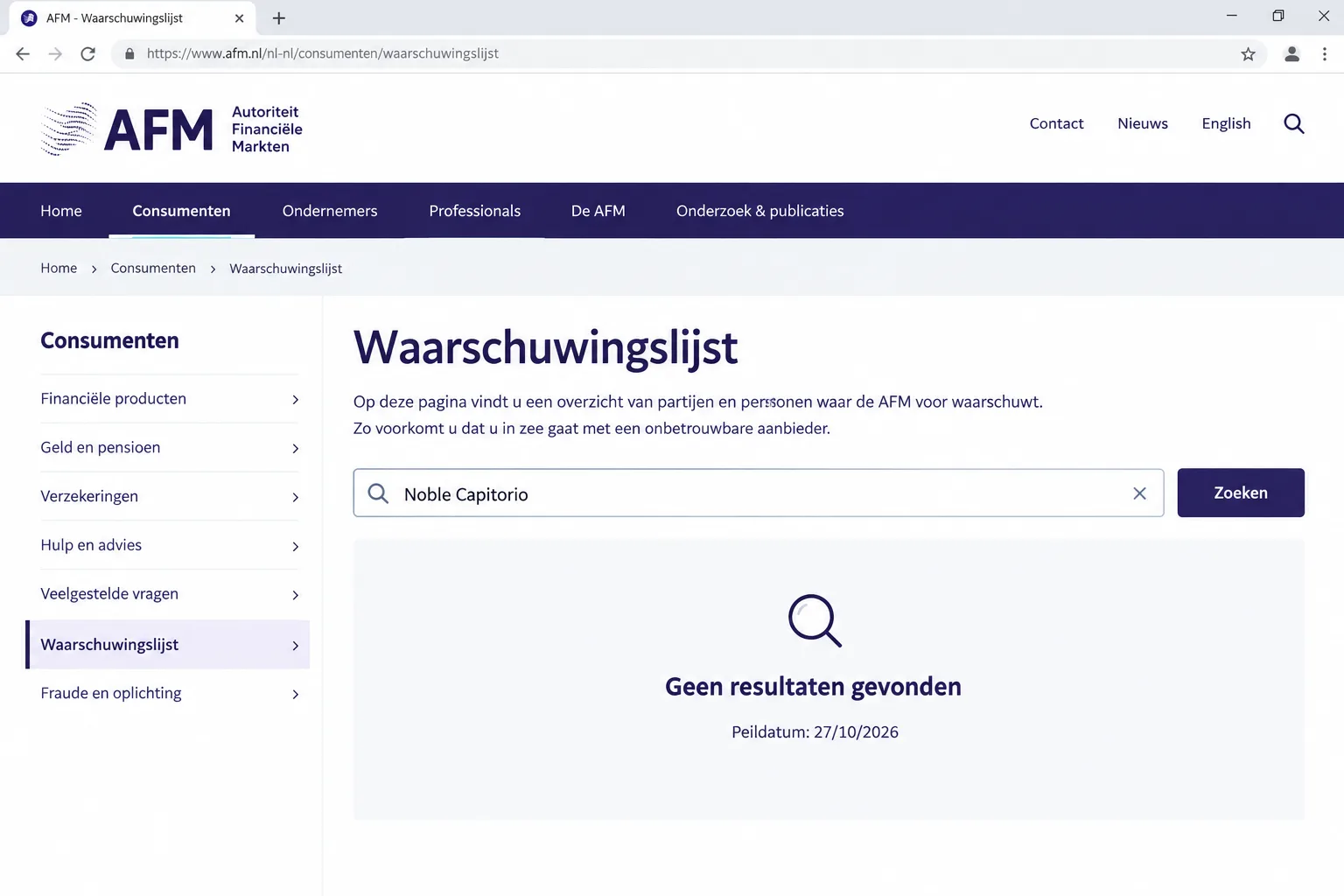
Task: Open the Nieuws link
Action: pyautogui.click(x=1143, y=123)
